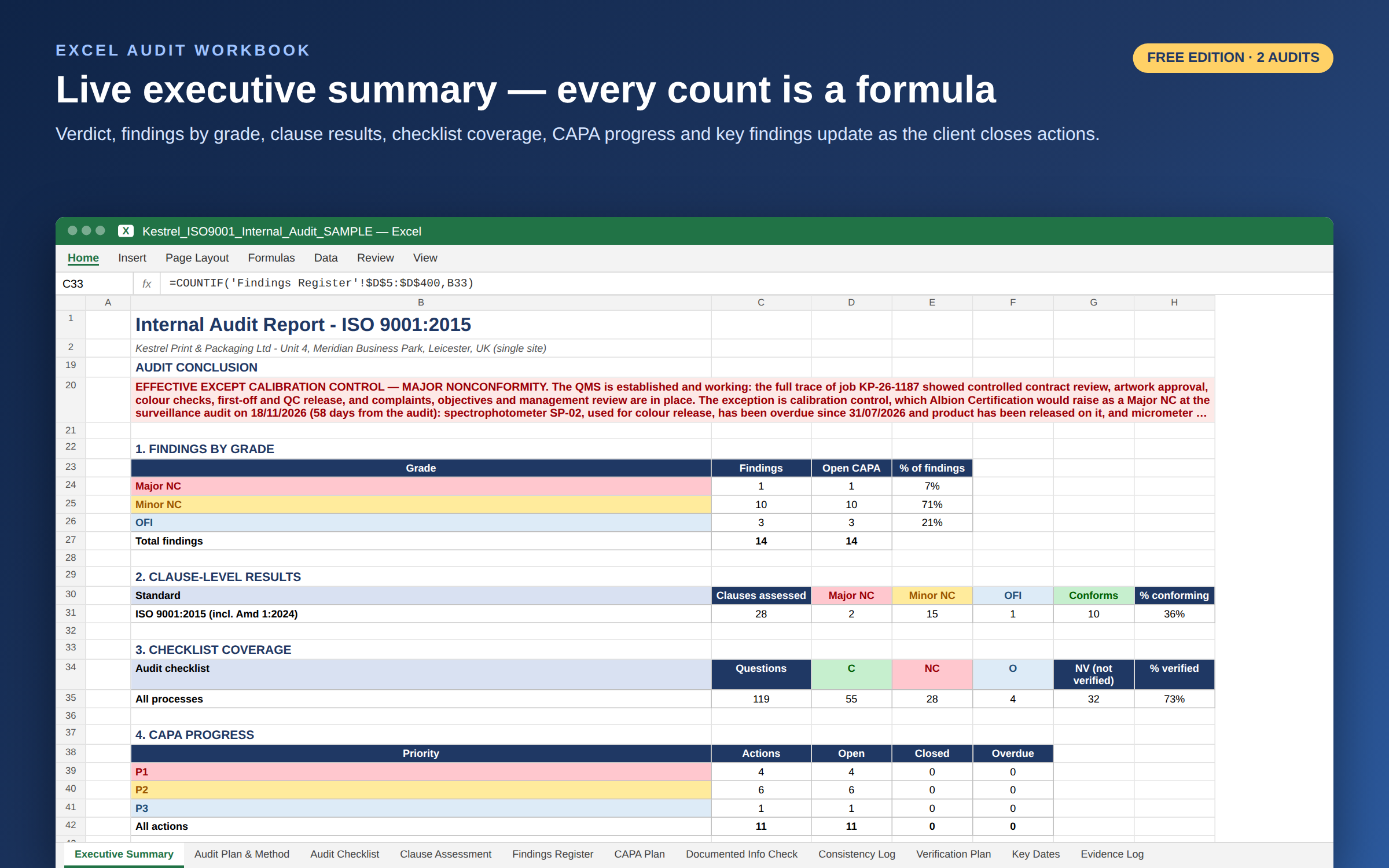Image resolution: width=1389 pixels, height=868 pixels.
Task: Open the Verification Plan sheet tab
Action: (953, 854)
